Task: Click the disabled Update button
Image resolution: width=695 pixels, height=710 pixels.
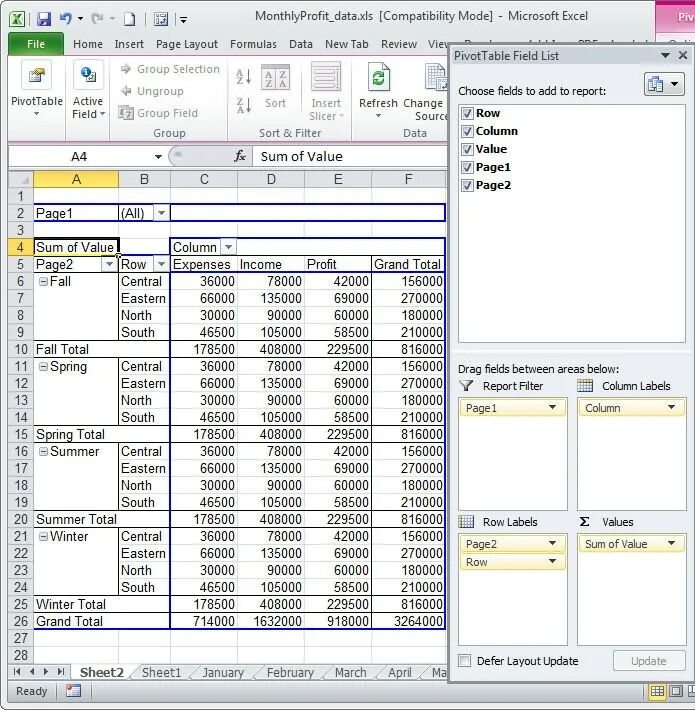Action: pos(648,661)
